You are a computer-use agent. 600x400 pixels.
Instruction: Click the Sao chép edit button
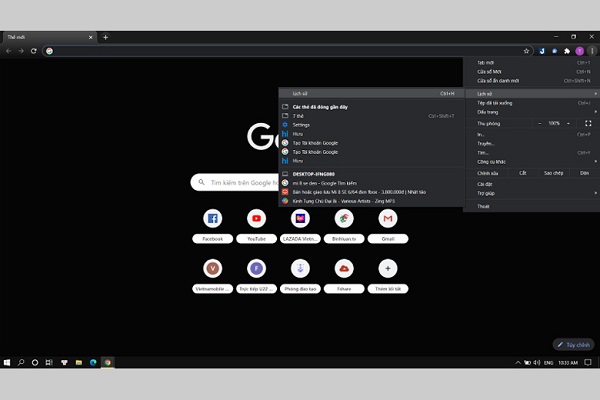pos(553,173)
